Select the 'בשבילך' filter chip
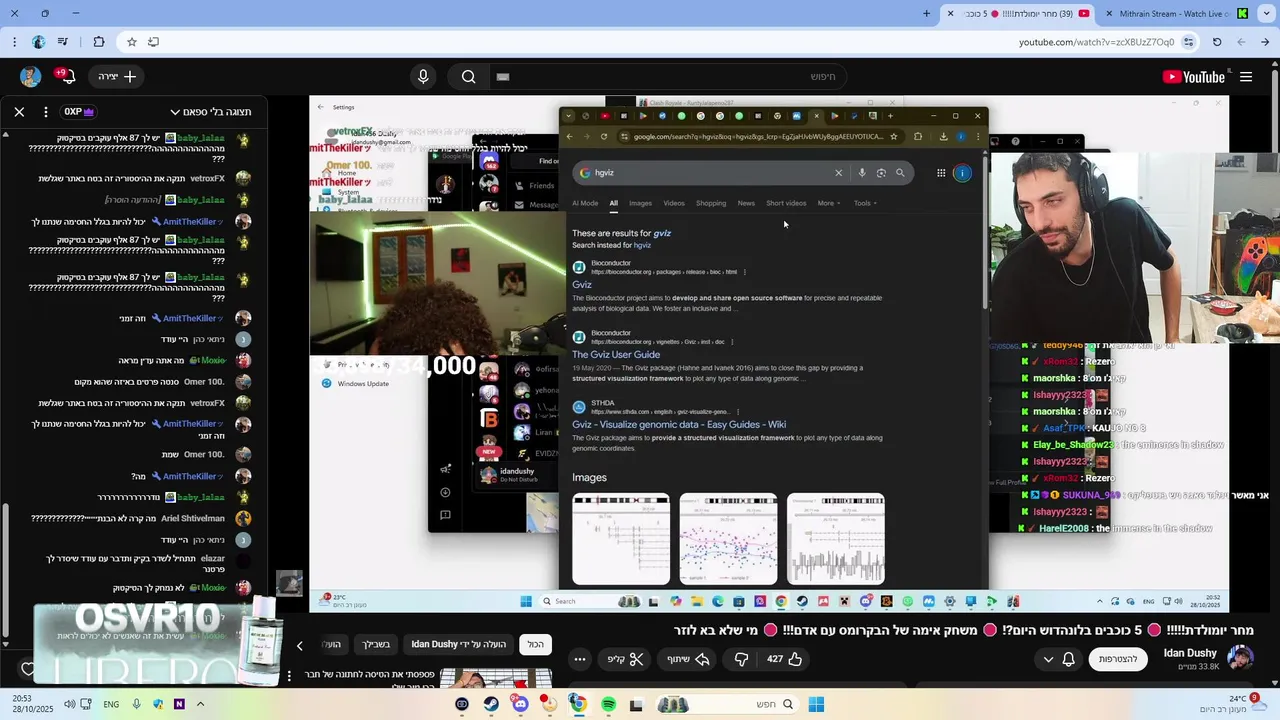This screenshot has width=1280, height=720. coord(375,645)
